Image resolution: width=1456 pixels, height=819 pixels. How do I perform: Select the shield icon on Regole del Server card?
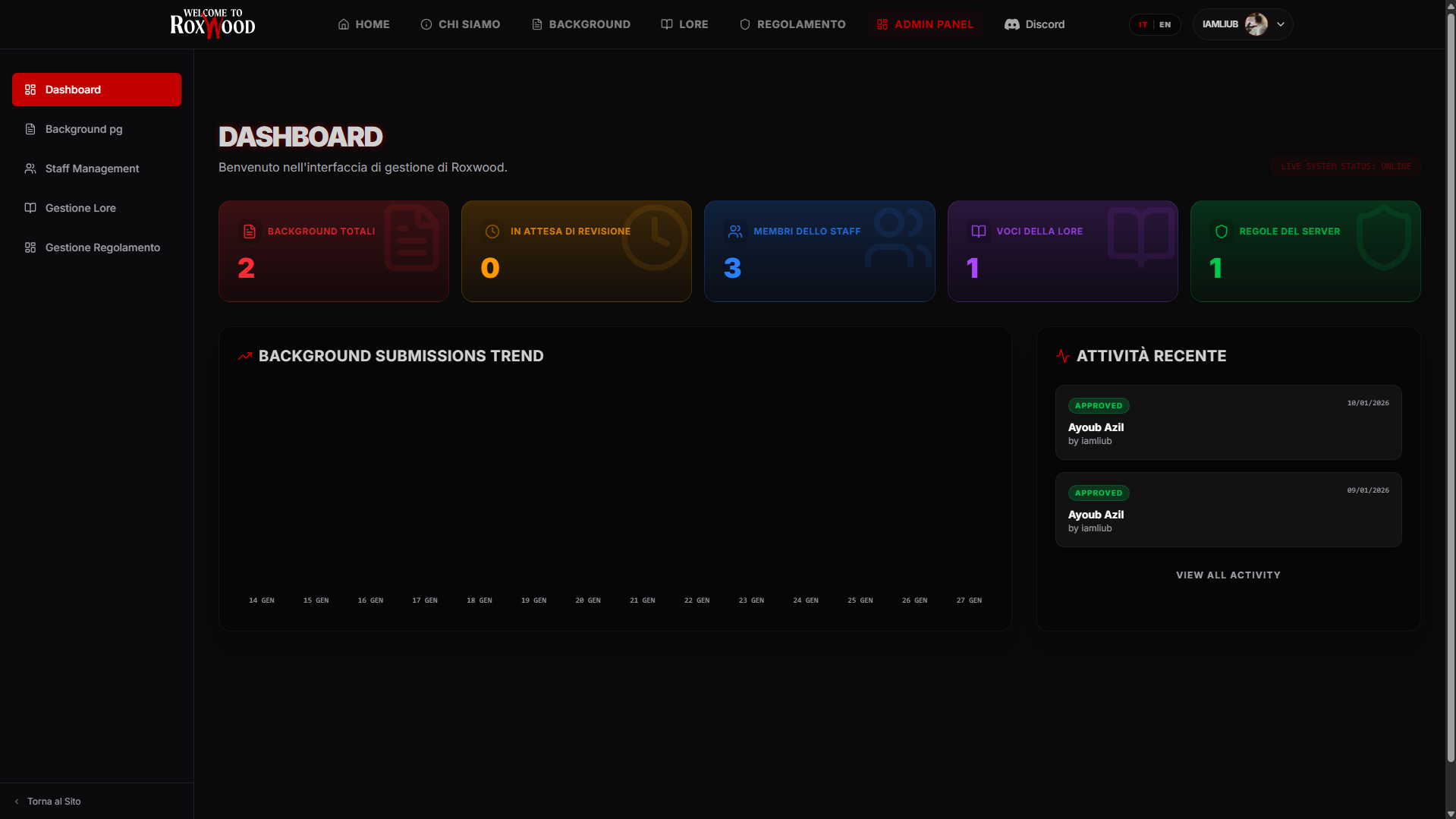click(1222, 232)
